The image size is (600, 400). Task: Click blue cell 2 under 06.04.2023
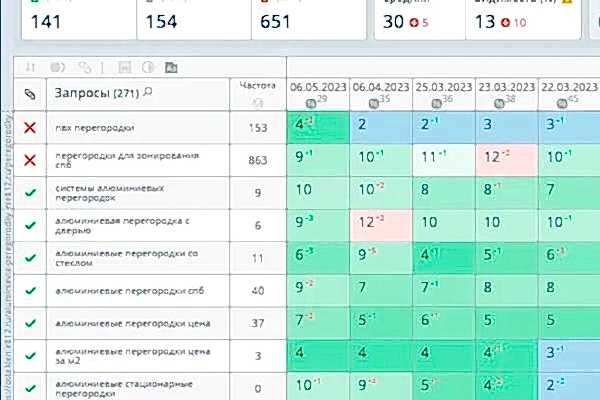pos(381,127)
